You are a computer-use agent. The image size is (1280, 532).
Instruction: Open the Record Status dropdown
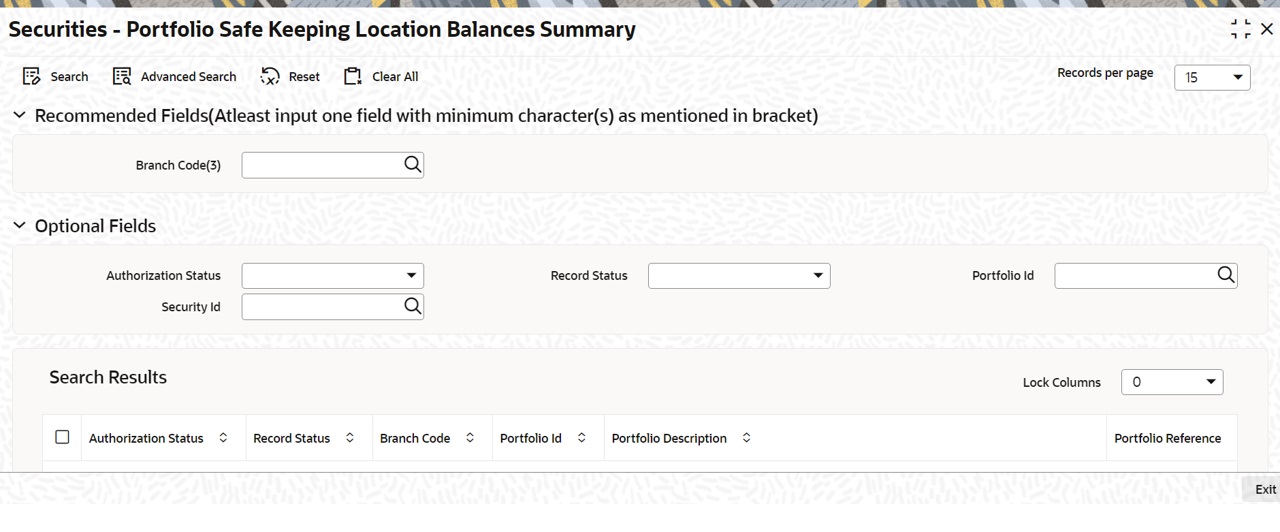point(739,275)
